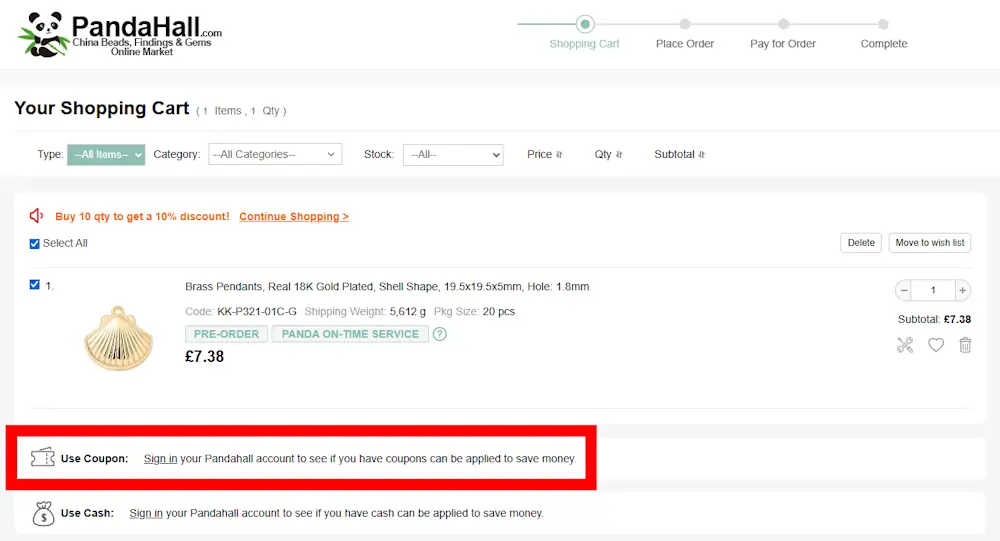Click the Shopping Cart progress circle

click(x=585, y=24)
